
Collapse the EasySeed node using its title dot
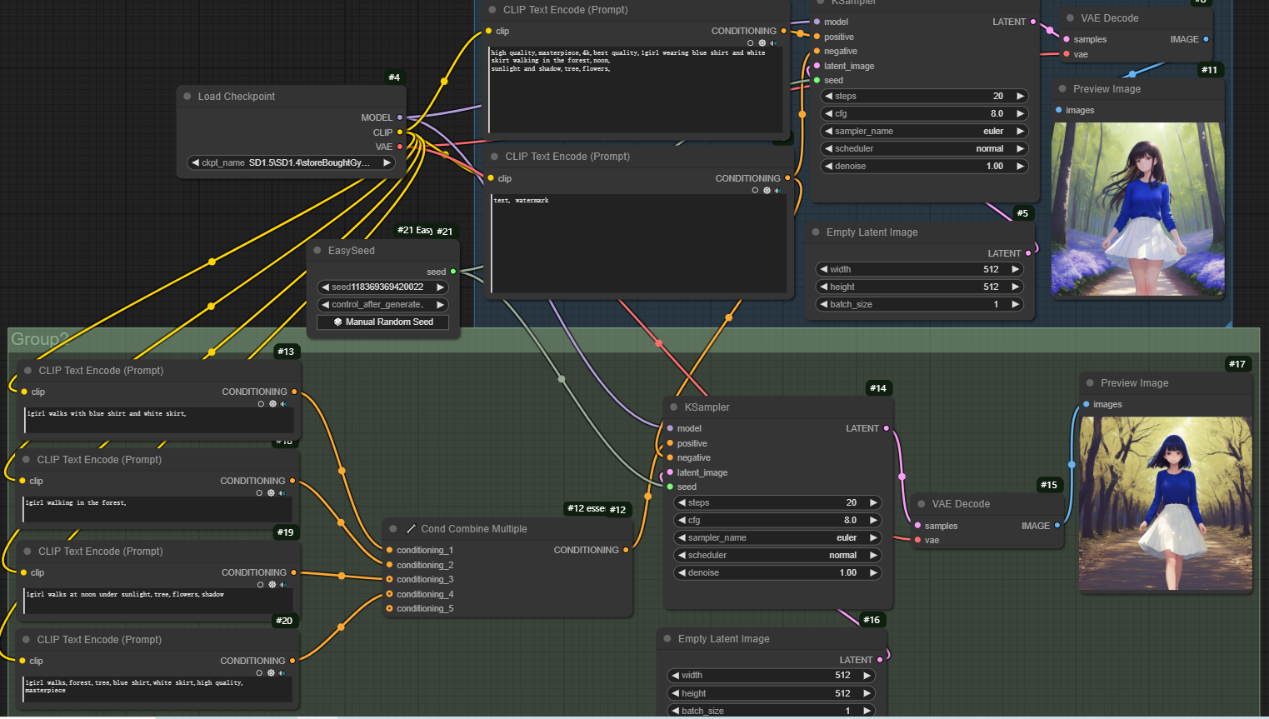pos(318,251)
